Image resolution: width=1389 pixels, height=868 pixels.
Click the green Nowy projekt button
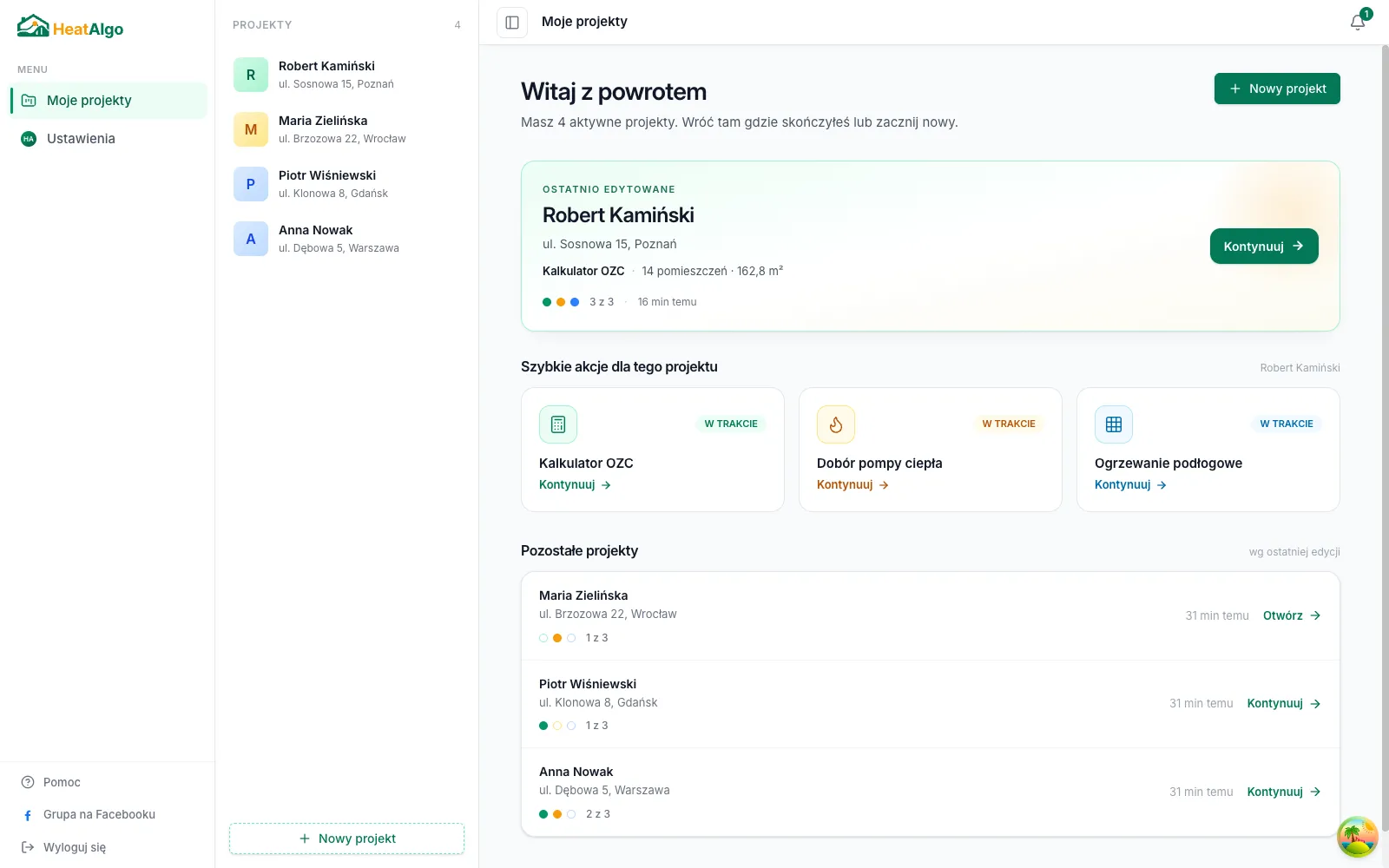point(1277,89)
